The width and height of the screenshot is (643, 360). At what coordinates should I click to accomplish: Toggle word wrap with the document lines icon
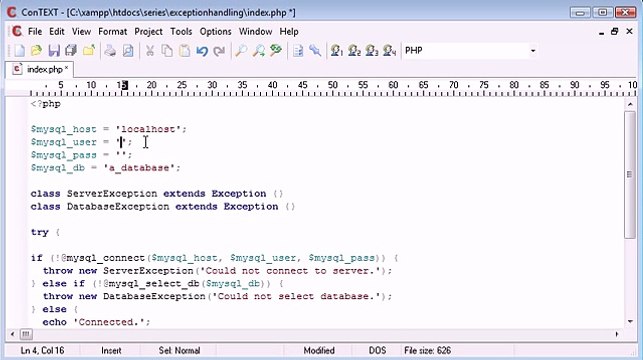[298, 51]
